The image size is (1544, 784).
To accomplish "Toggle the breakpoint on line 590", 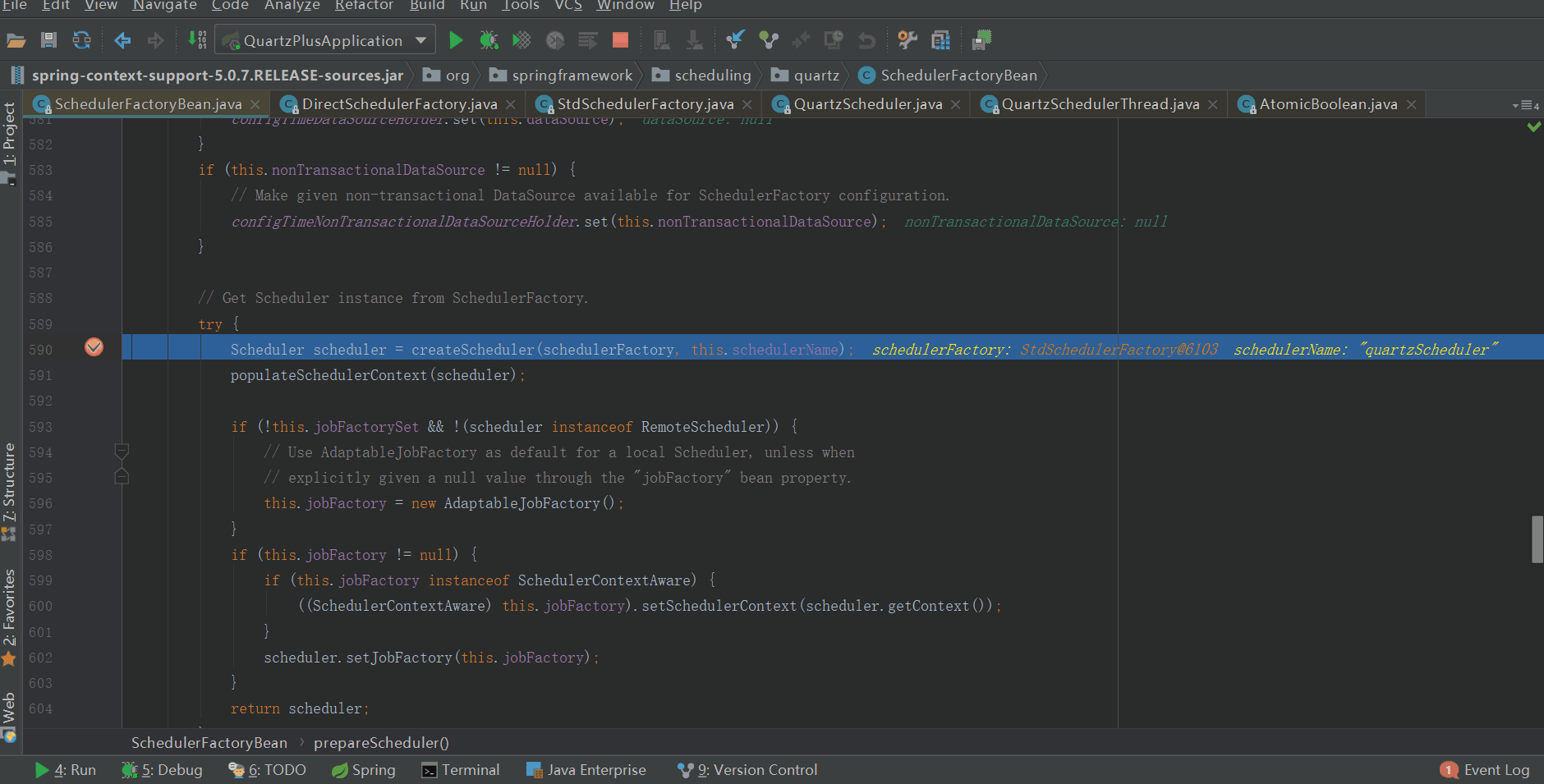I will pyautogui.click(x=94, y=347).
